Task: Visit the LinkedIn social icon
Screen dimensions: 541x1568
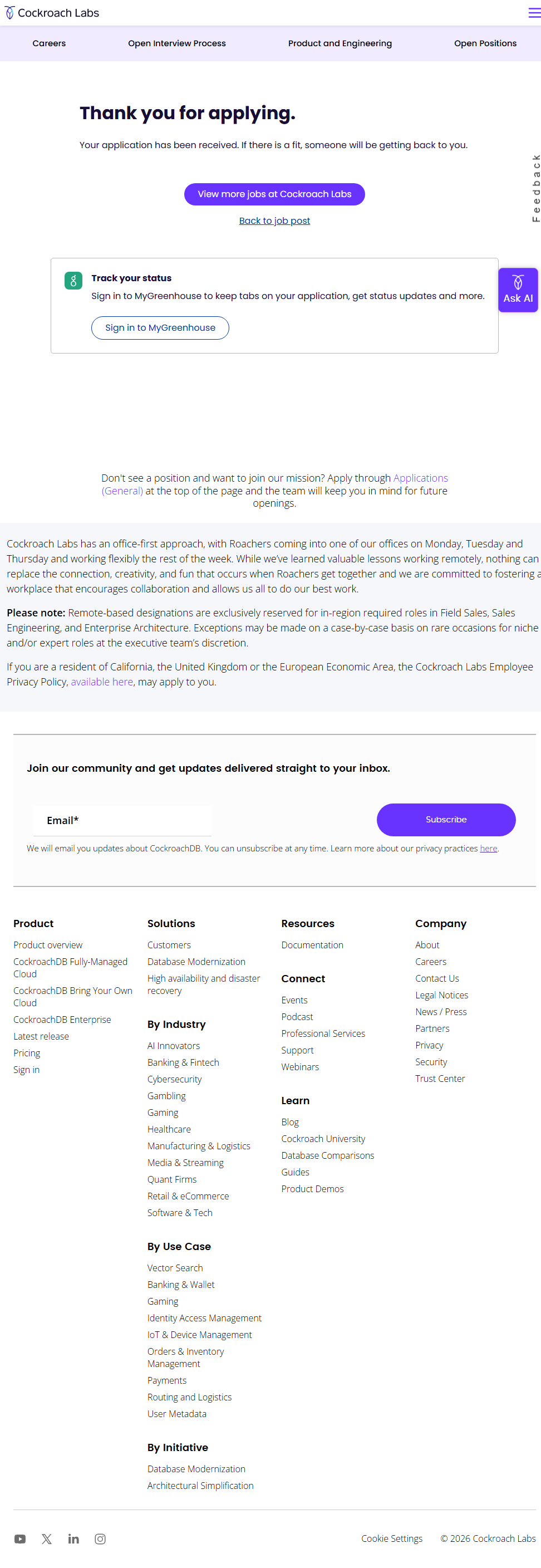Action: point(73,1539)
